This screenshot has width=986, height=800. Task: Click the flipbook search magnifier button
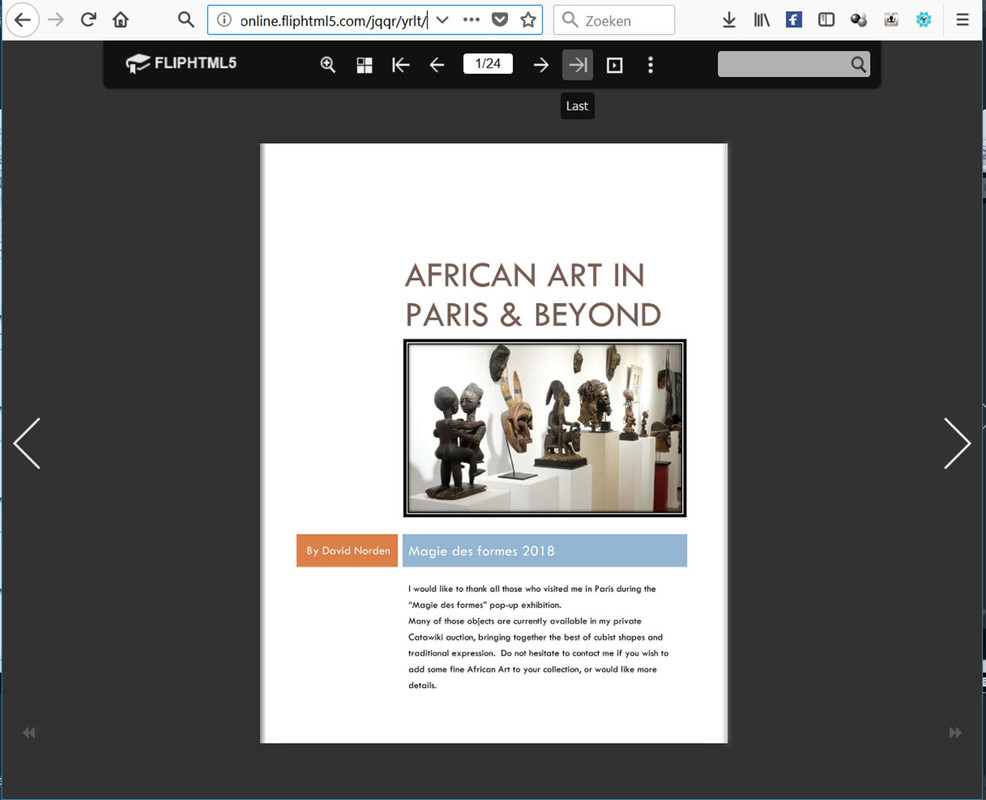click(858, 64)
